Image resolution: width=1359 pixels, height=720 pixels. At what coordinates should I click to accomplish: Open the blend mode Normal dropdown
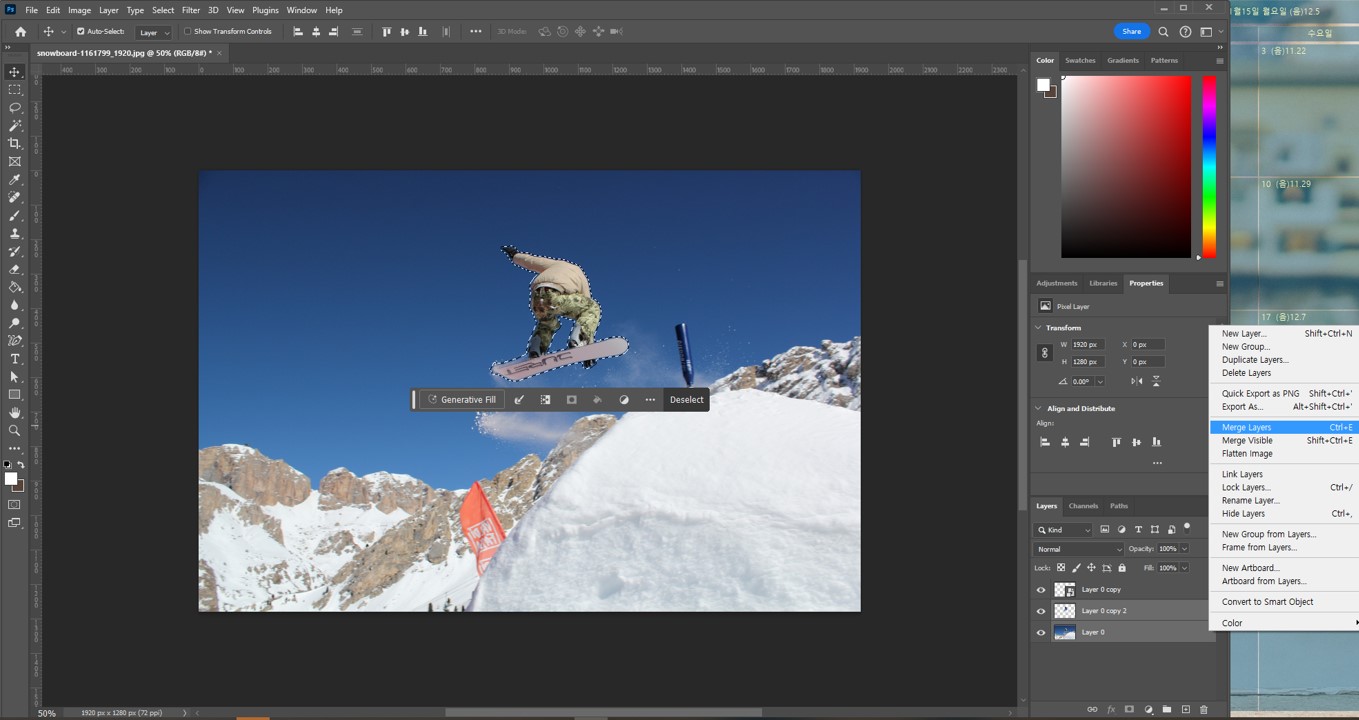[x=1079, y=549]
